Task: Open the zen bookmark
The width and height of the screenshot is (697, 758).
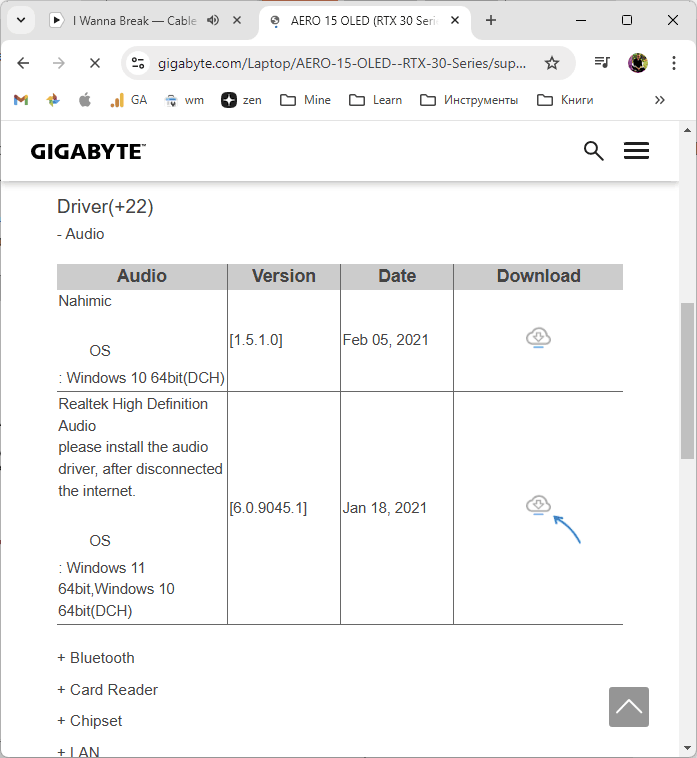Action: (x=241, y=100)
